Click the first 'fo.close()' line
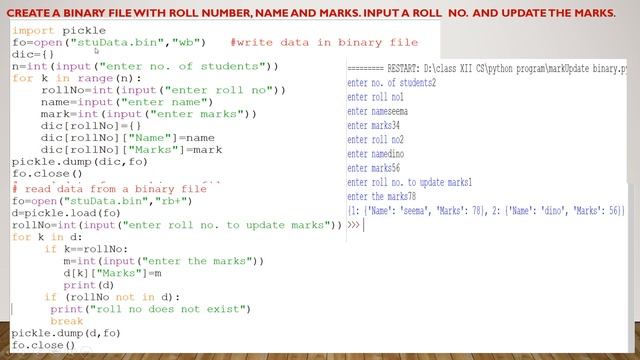This screenshot has width=640, height=360. (x=47, y=173)
